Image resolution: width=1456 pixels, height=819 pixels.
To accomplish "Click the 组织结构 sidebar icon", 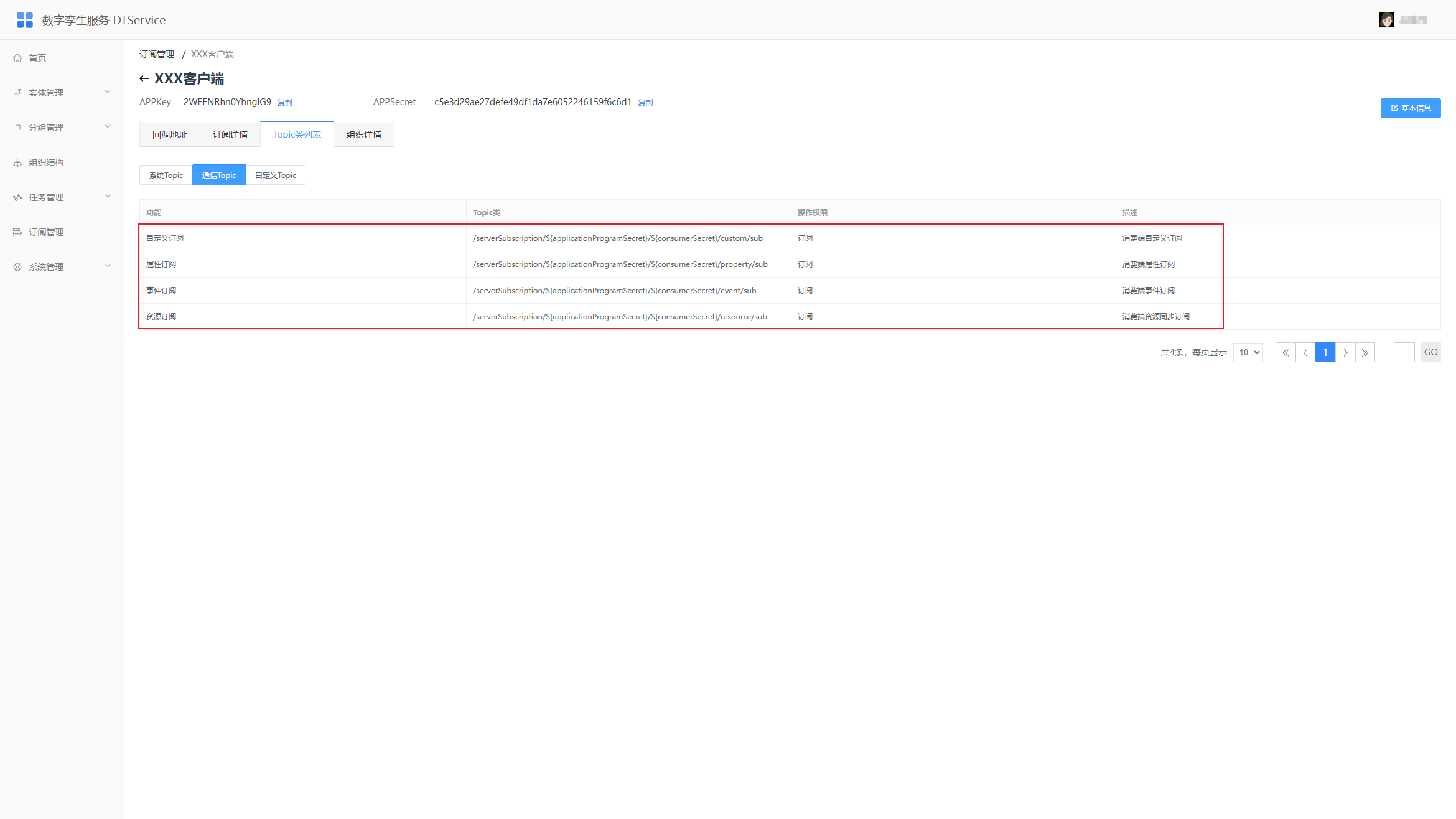I will click(x=17, y=162).
